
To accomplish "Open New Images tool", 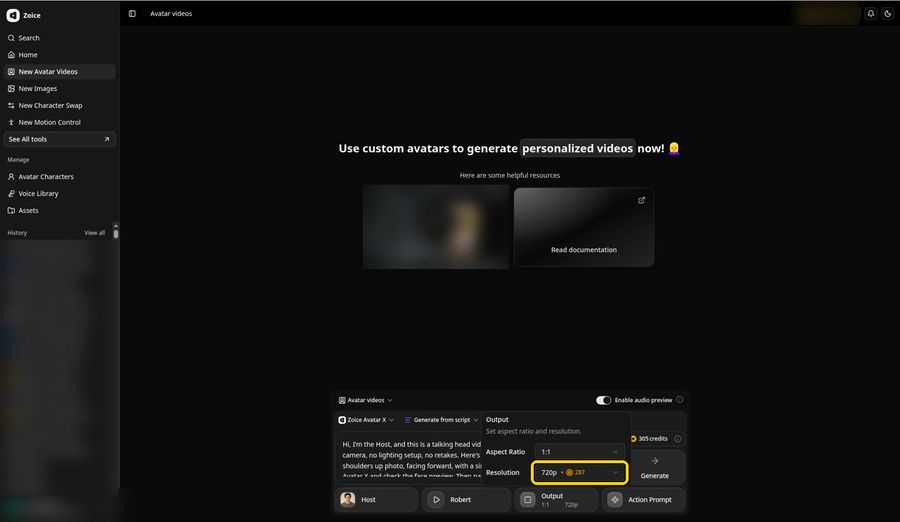I will tap(60, 88).
